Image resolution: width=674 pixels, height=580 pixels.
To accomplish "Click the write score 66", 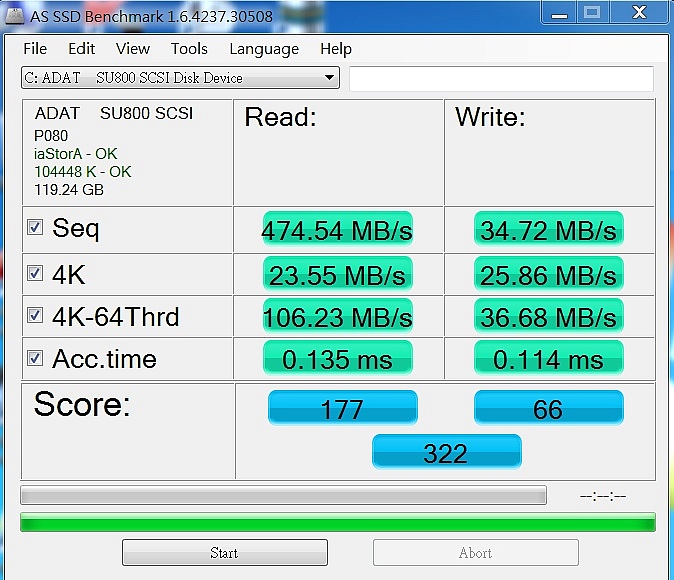I will (548, 408).
